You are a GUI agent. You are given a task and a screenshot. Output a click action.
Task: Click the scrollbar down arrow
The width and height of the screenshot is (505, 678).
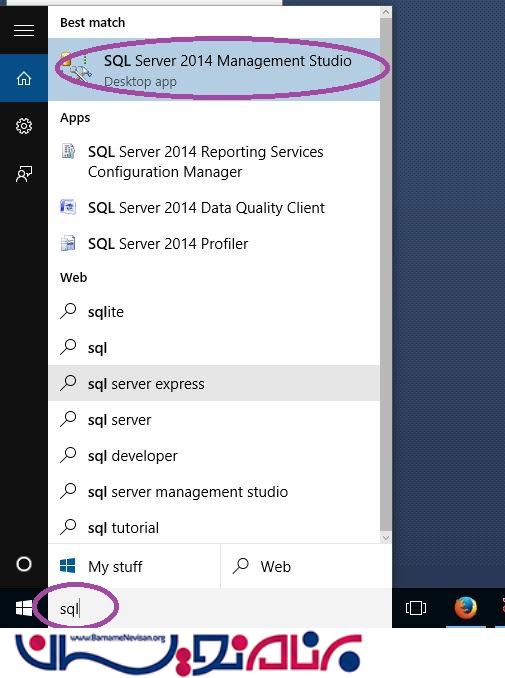(x=386, y=538)
